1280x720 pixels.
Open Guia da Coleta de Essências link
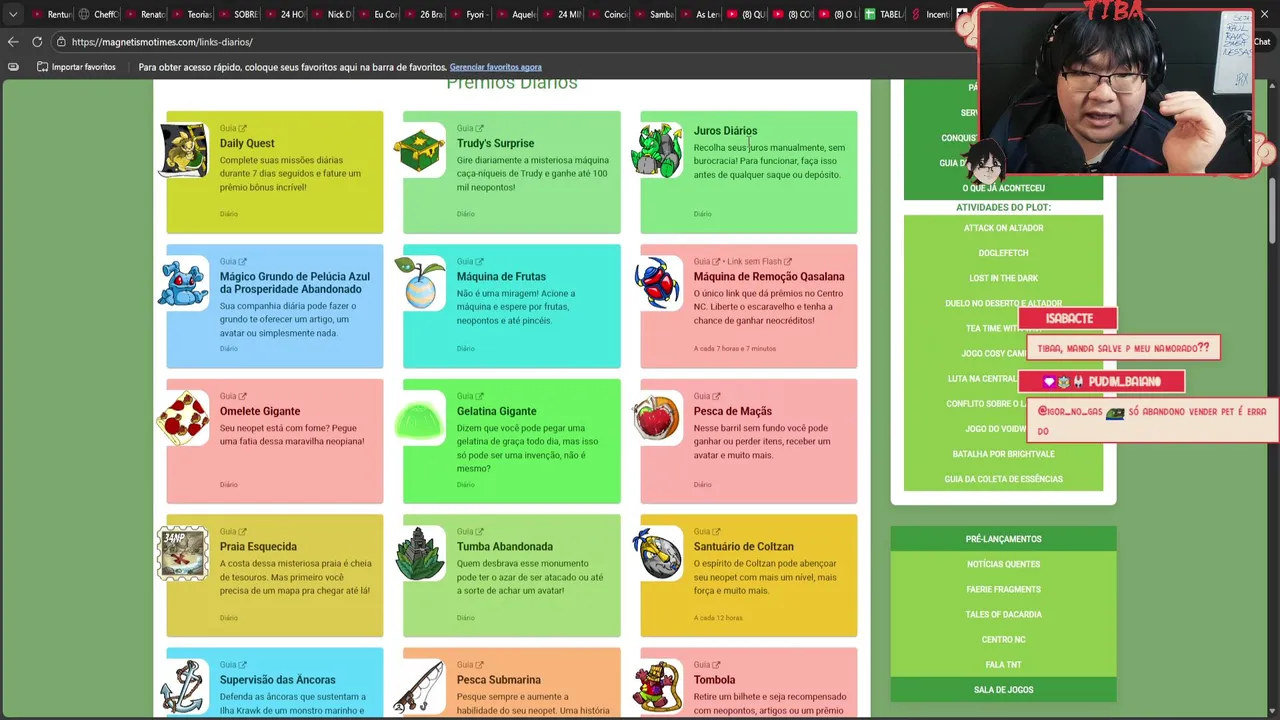1003,479
